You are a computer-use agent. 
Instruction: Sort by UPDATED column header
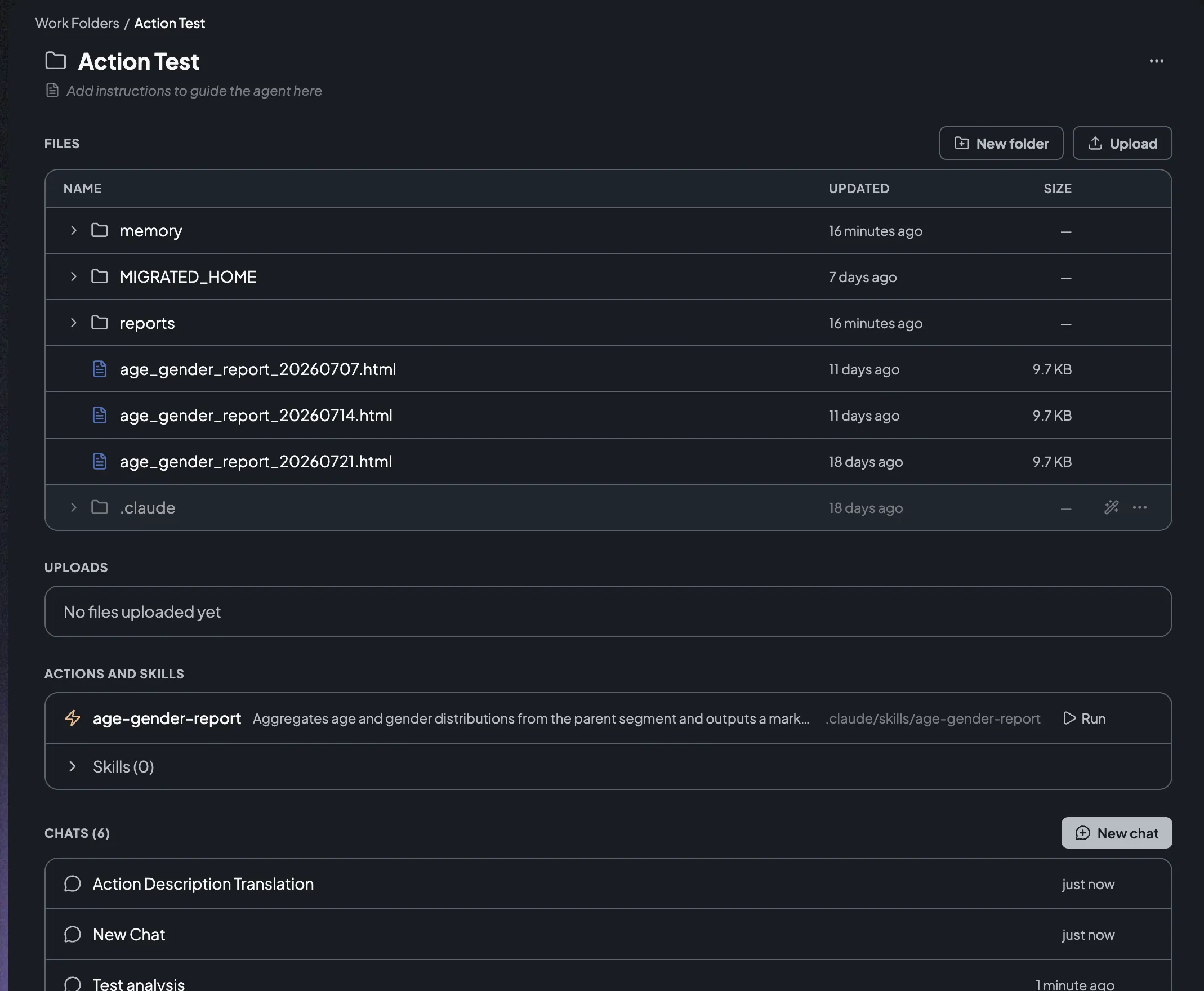point(859,189)
